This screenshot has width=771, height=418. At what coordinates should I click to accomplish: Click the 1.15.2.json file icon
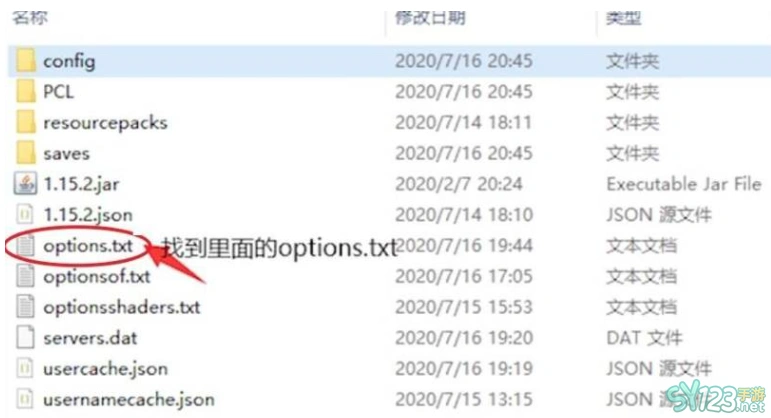[x=25, y=214]
